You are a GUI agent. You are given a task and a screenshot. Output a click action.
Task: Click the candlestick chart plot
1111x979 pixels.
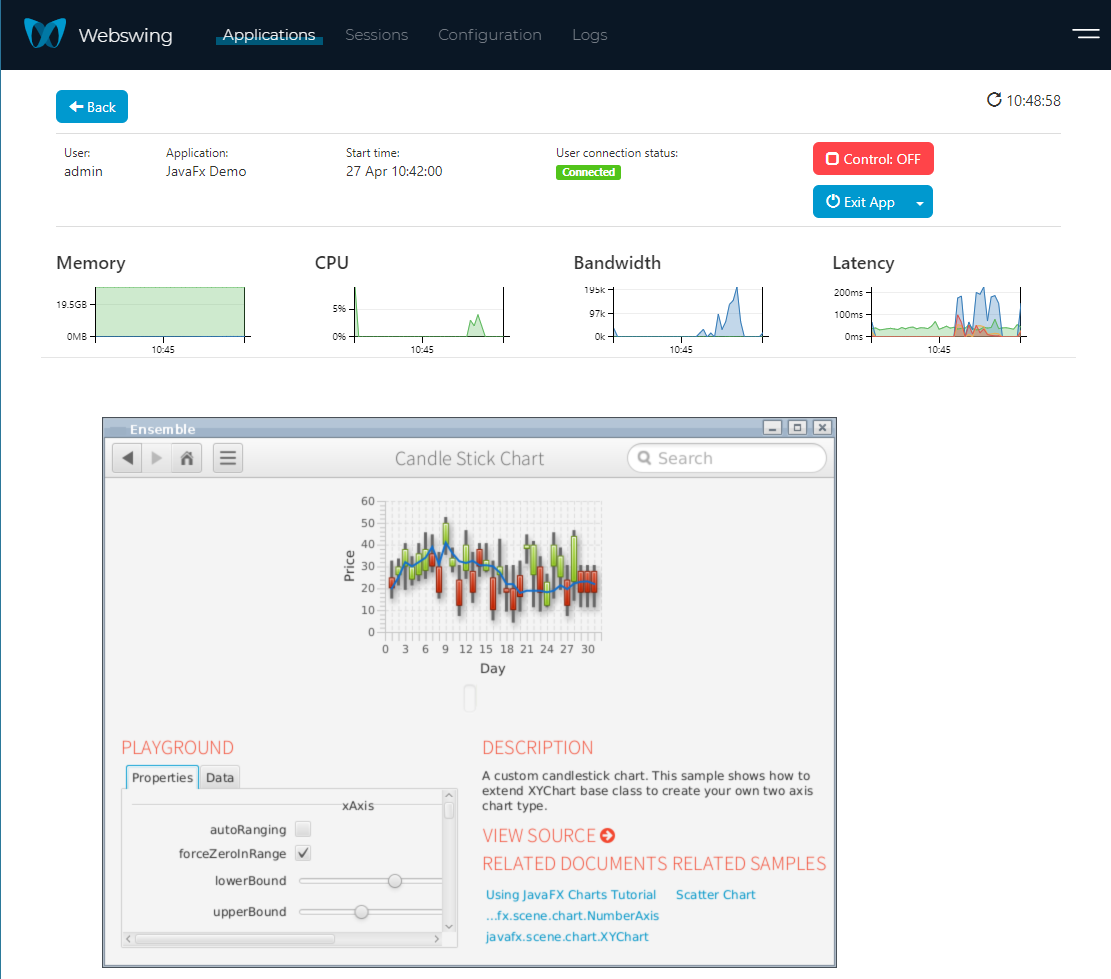click(x=493, y=566)
